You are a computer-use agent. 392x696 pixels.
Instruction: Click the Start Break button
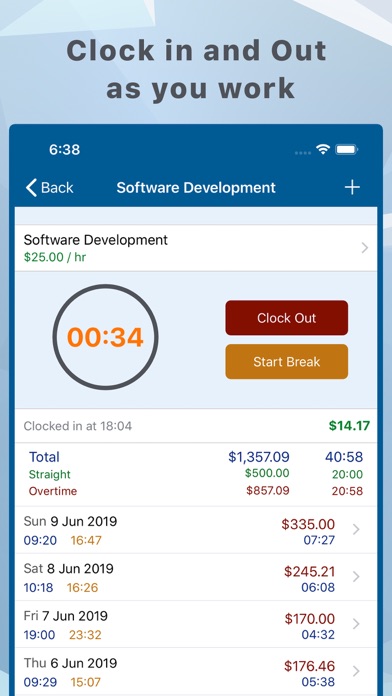(x=286, y=361)
